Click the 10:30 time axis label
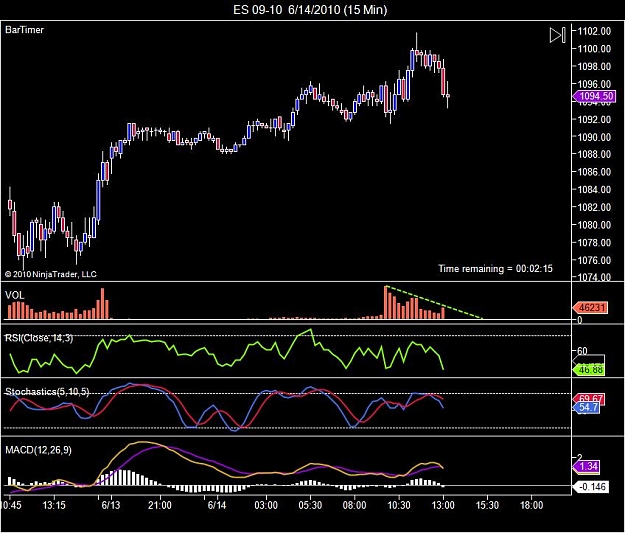 pos(399,505)
